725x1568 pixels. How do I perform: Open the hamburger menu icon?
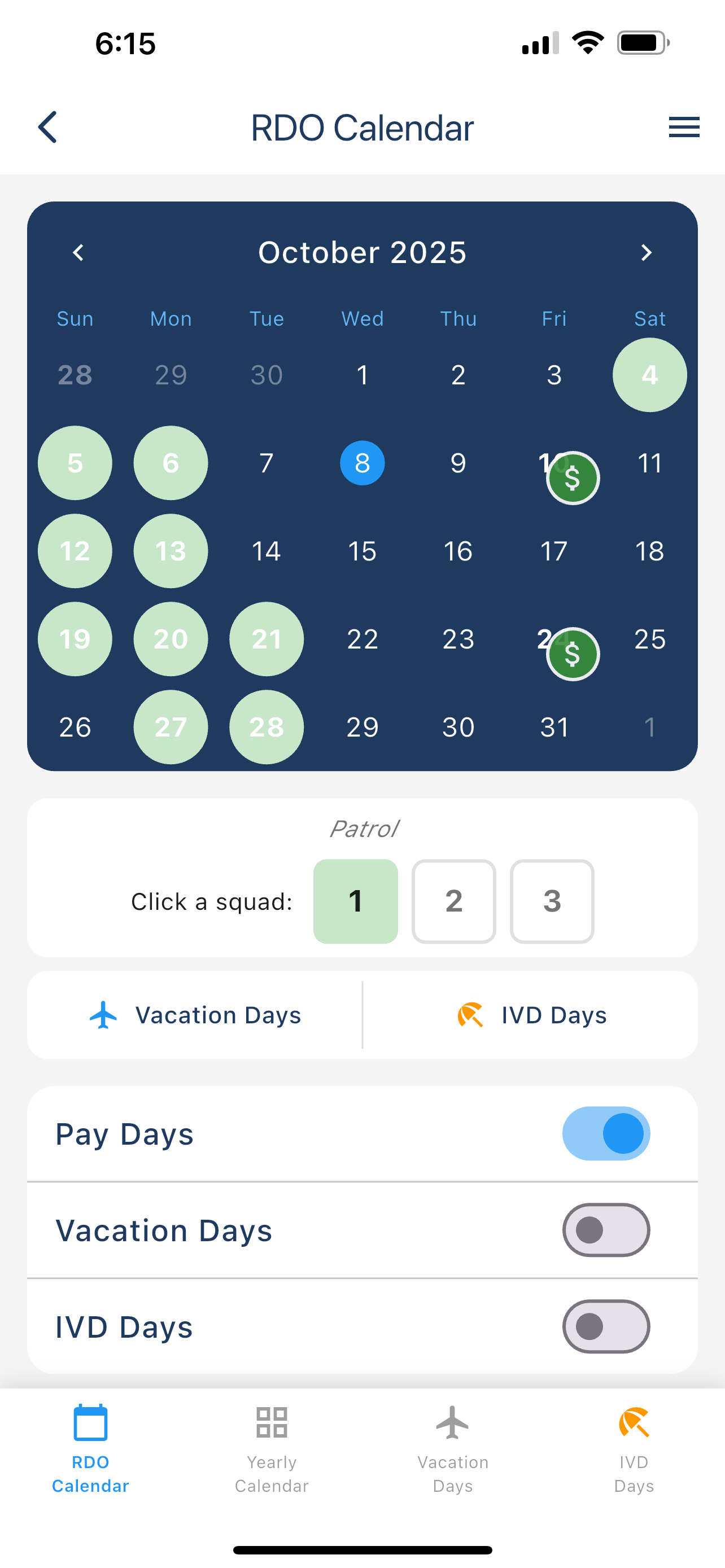click(684, 127)
